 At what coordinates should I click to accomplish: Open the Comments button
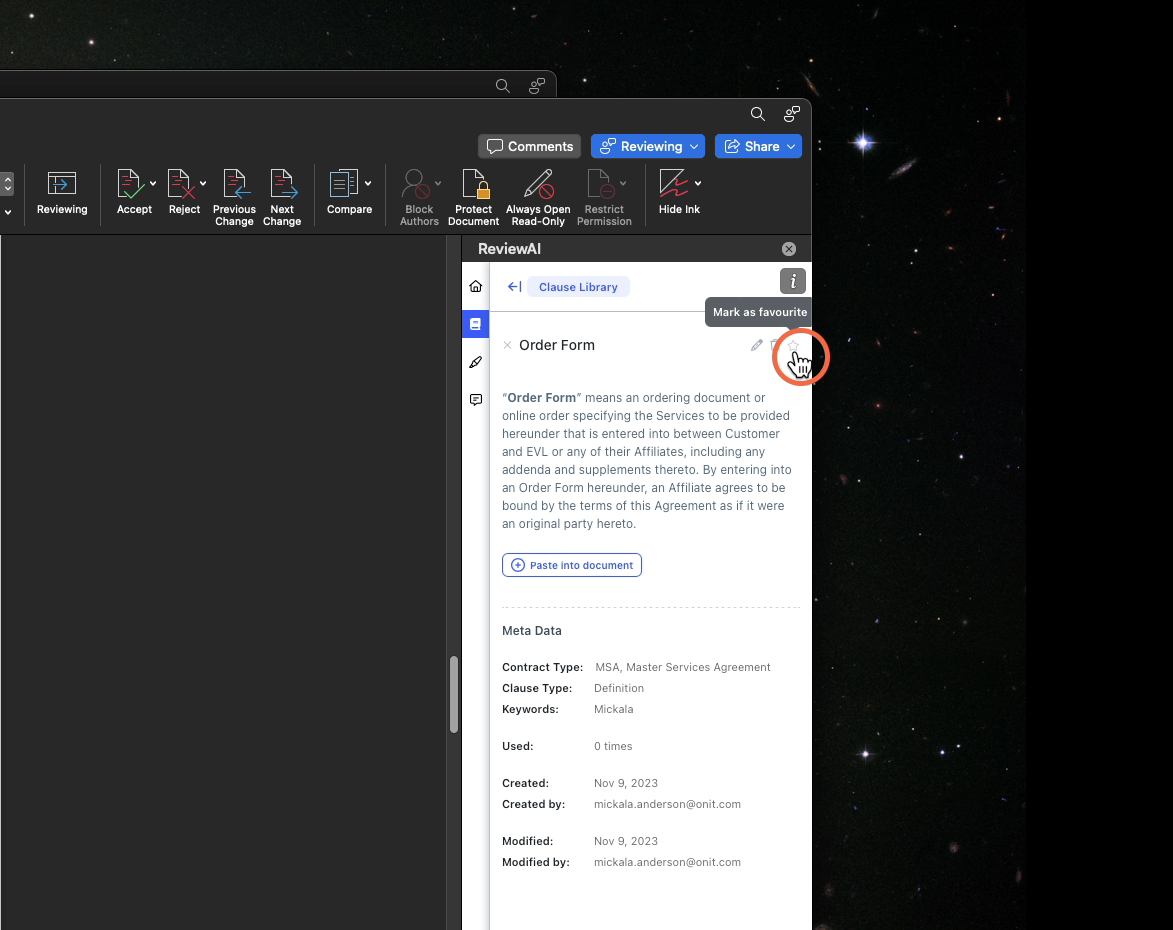(530, 147)
